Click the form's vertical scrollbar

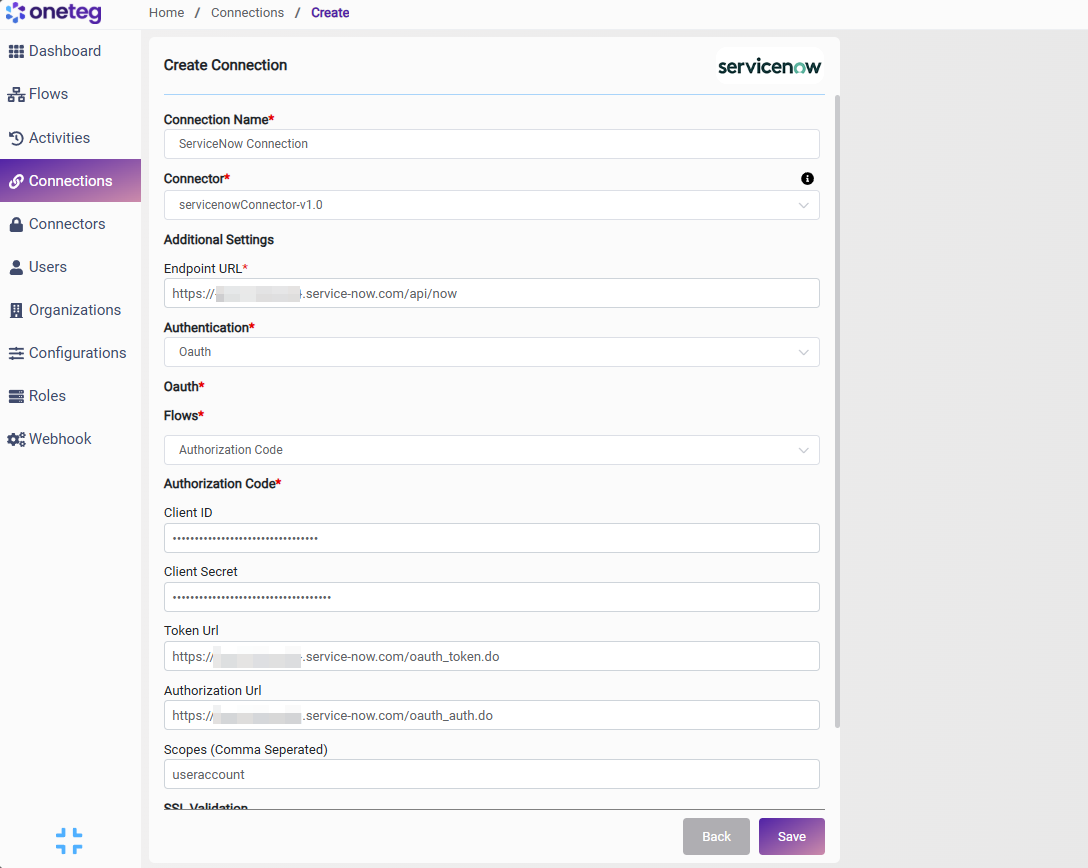coord(837,411)
